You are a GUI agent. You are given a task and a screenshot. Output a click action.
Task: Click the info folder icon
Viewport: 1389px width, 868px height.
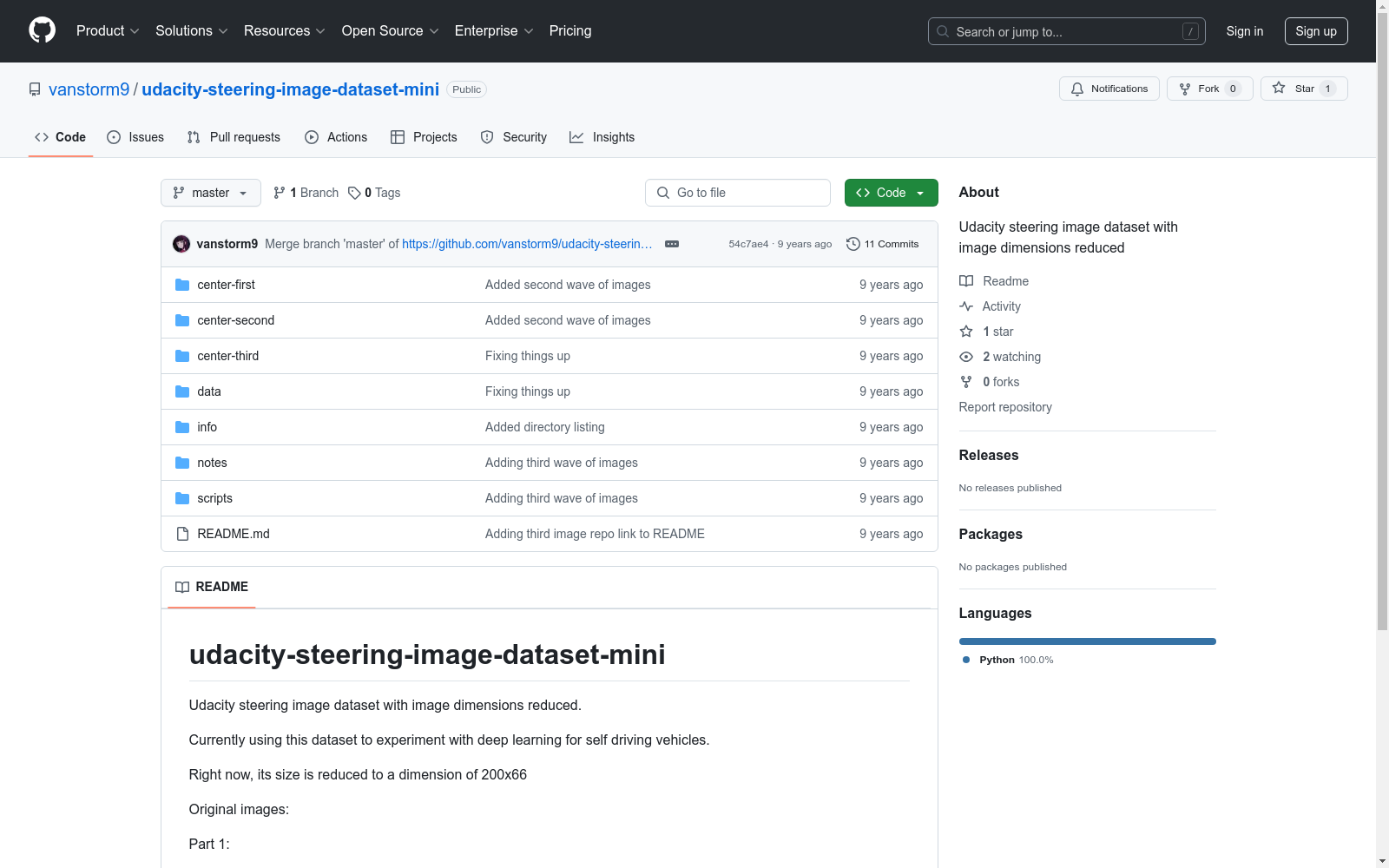click(182, 427)
